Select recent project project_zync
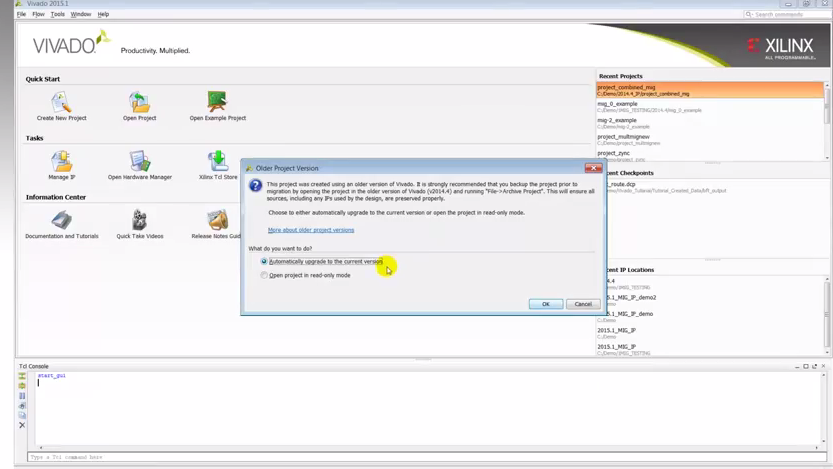 pyautogui.click(x=710, y=155)
